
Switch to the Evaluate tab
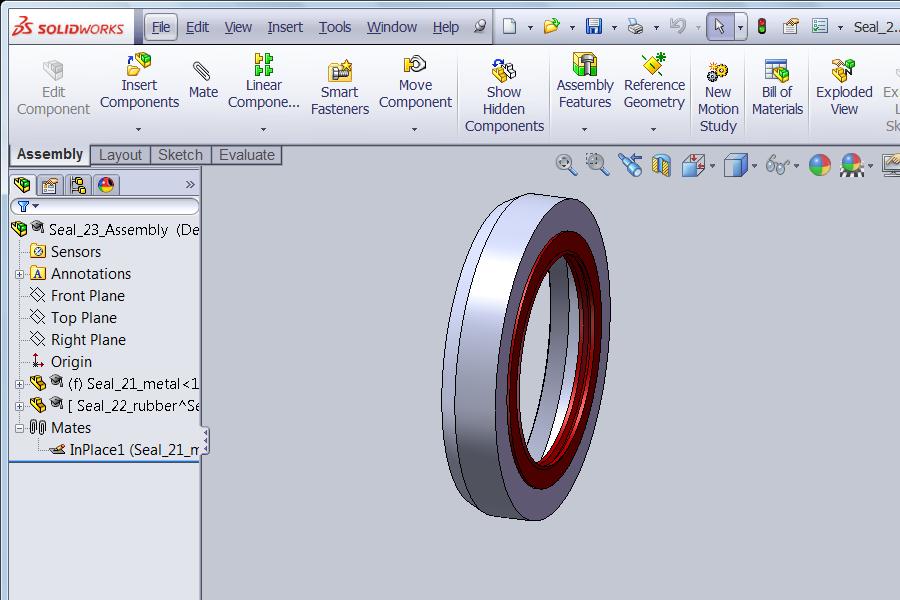coord(246,155)
